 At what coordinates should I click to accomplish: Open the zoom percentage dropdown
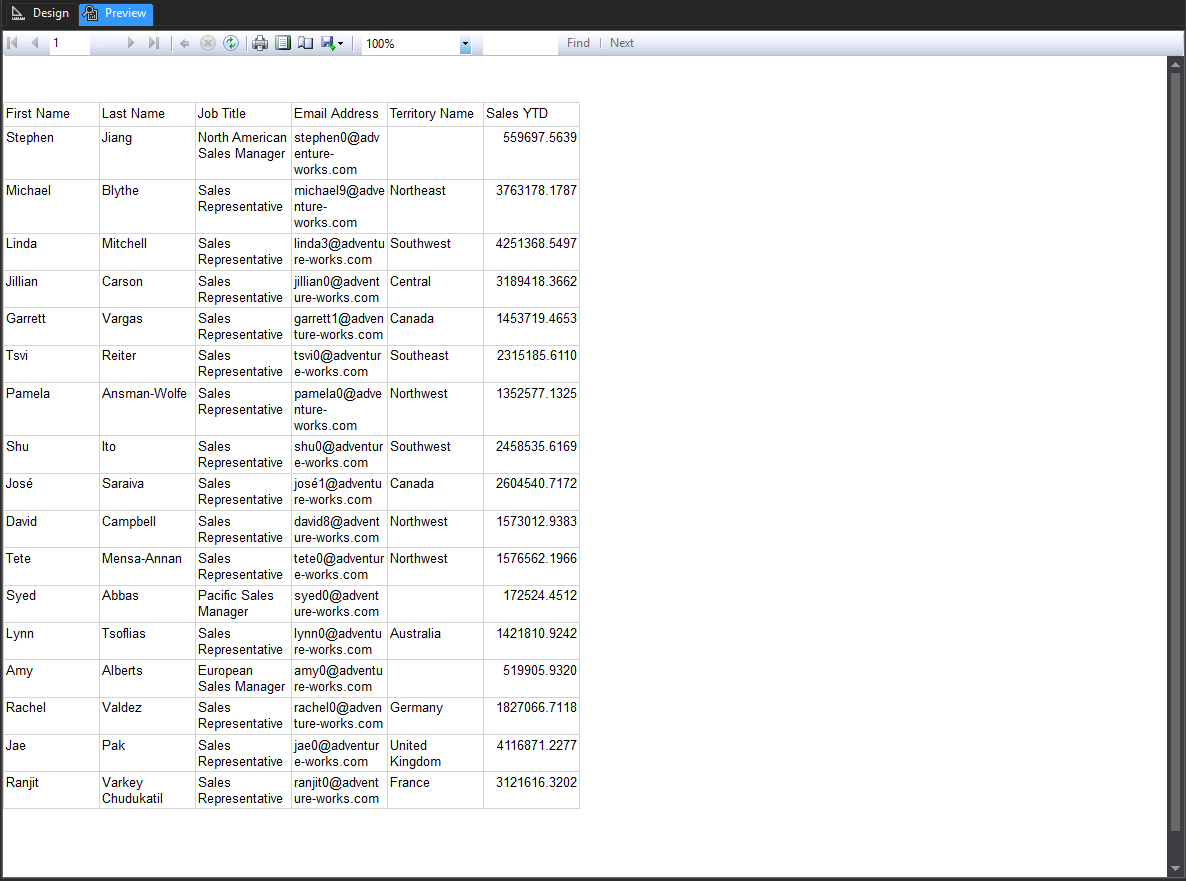(464, 43)
